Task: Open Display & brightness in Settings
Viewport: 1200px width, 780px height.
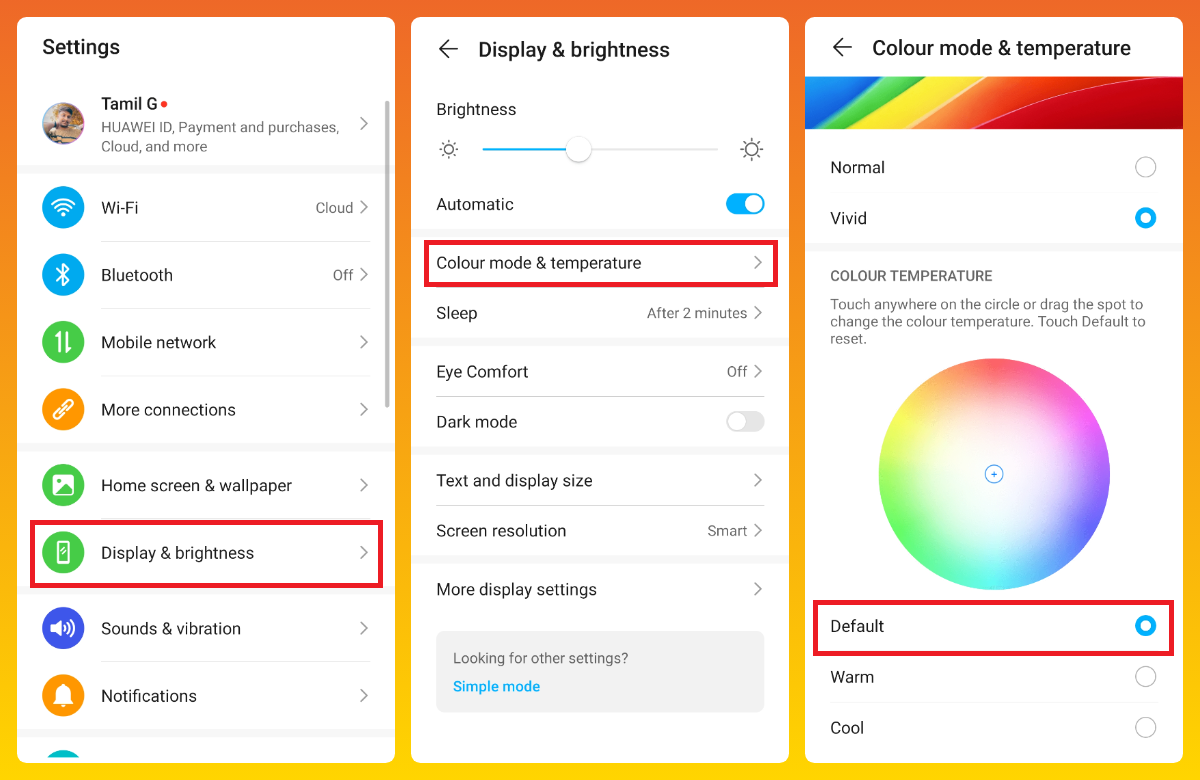Action: click(206, 553)
